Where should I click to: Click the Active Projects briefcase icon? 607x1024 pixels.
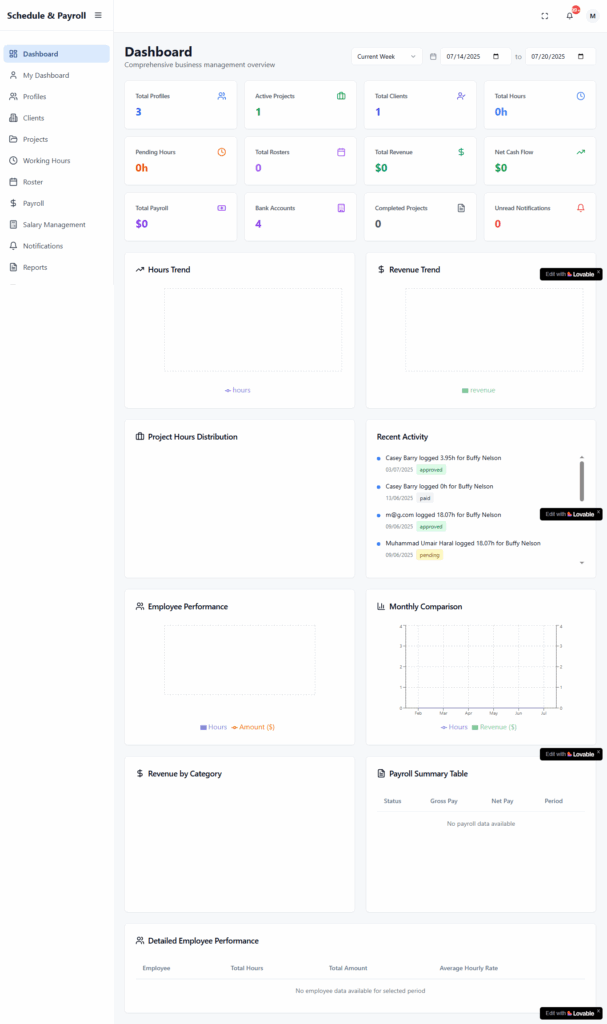341,96
